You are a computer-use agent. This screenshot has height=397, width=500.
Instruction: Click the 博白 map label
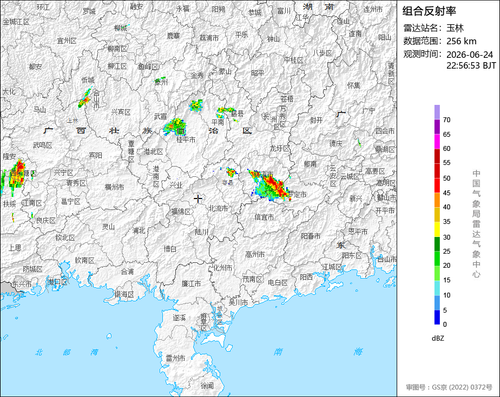pyautogui.click(x=170, y=249)
